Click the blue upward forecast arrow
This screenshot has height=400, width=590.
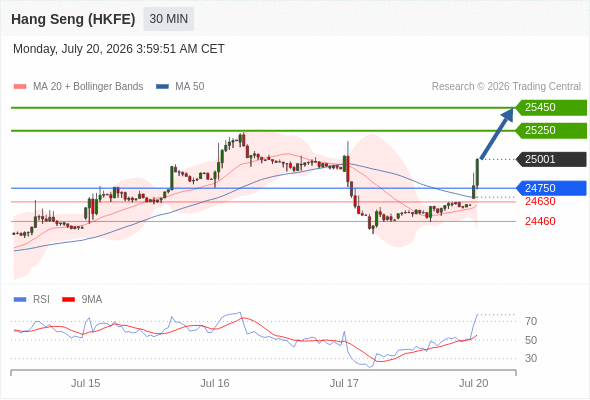click(497, 134)
